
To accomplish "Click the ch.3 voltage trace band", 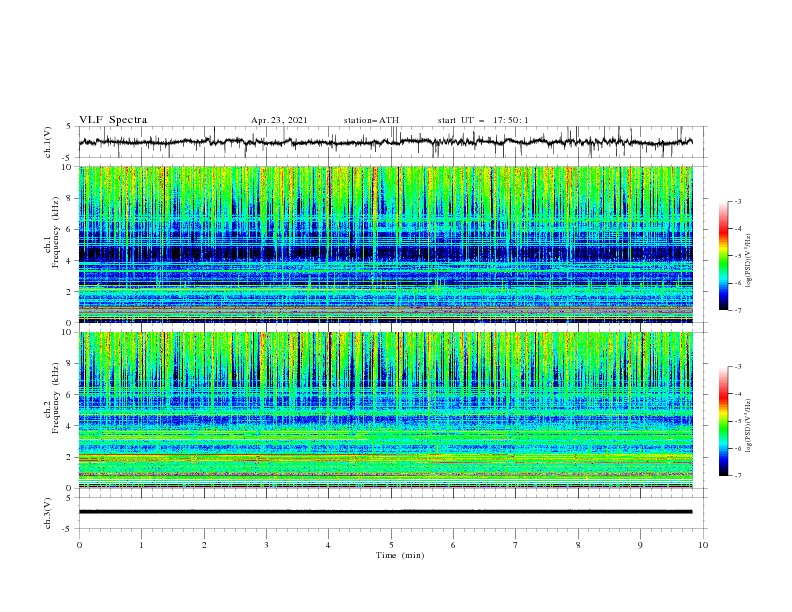I will click(x=385, y=512).
